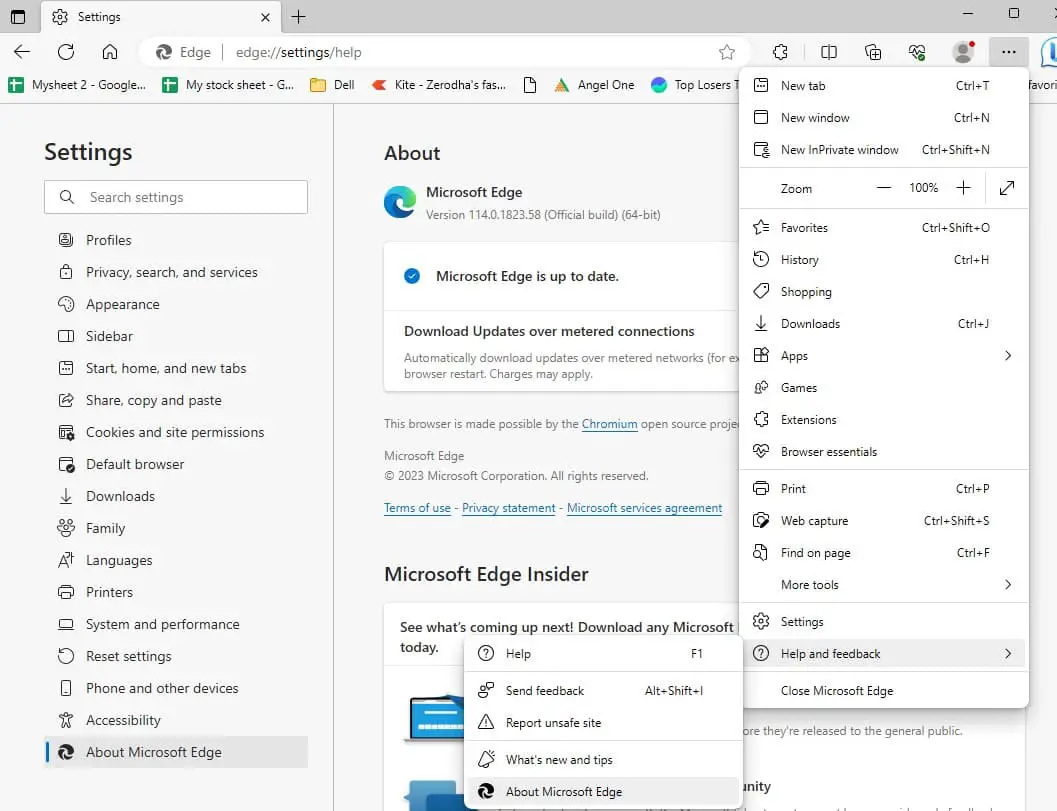Favorite this page with the star icon
This screenshot has height=811, width=1057.
(727, 51)
